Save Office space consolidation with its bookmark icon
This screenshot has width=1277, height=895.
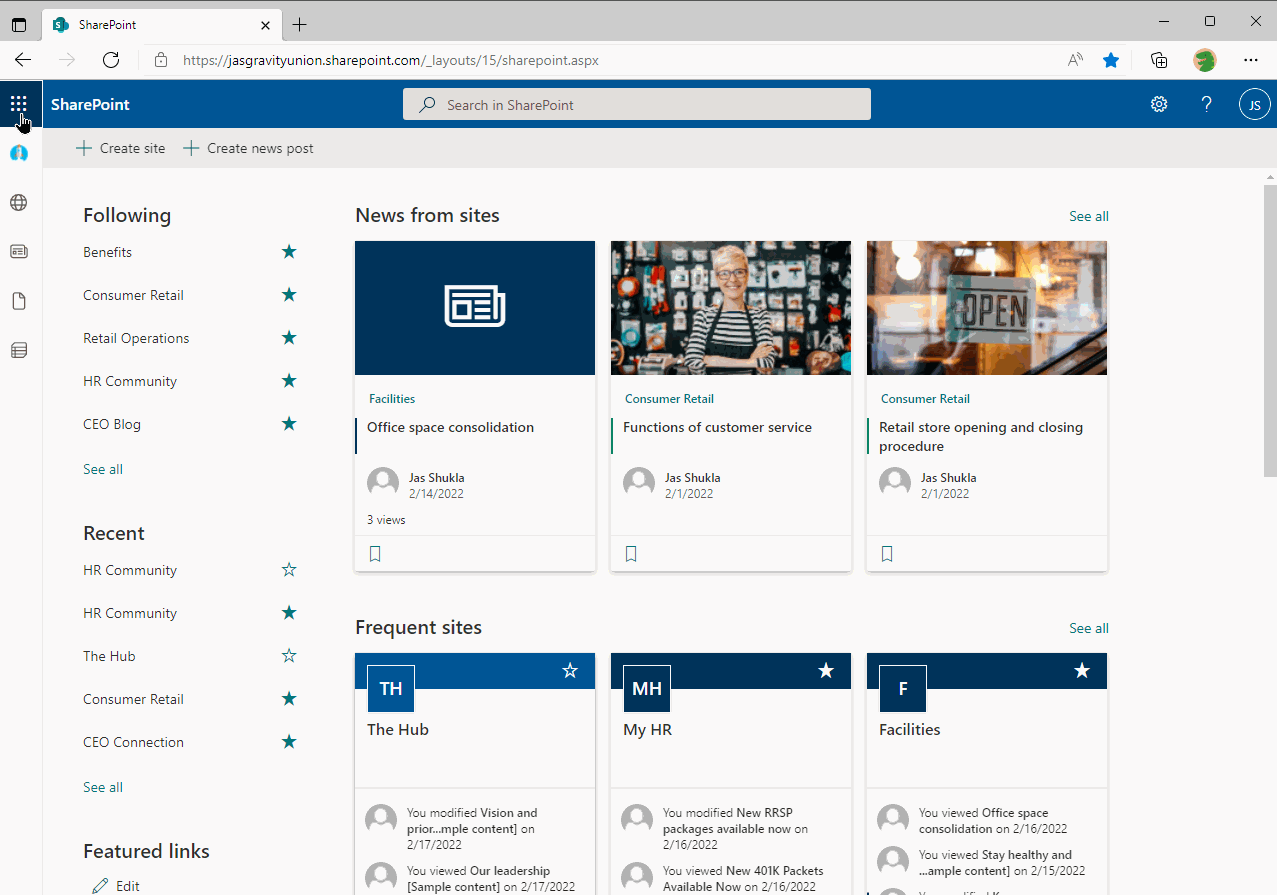coord(375,552)
